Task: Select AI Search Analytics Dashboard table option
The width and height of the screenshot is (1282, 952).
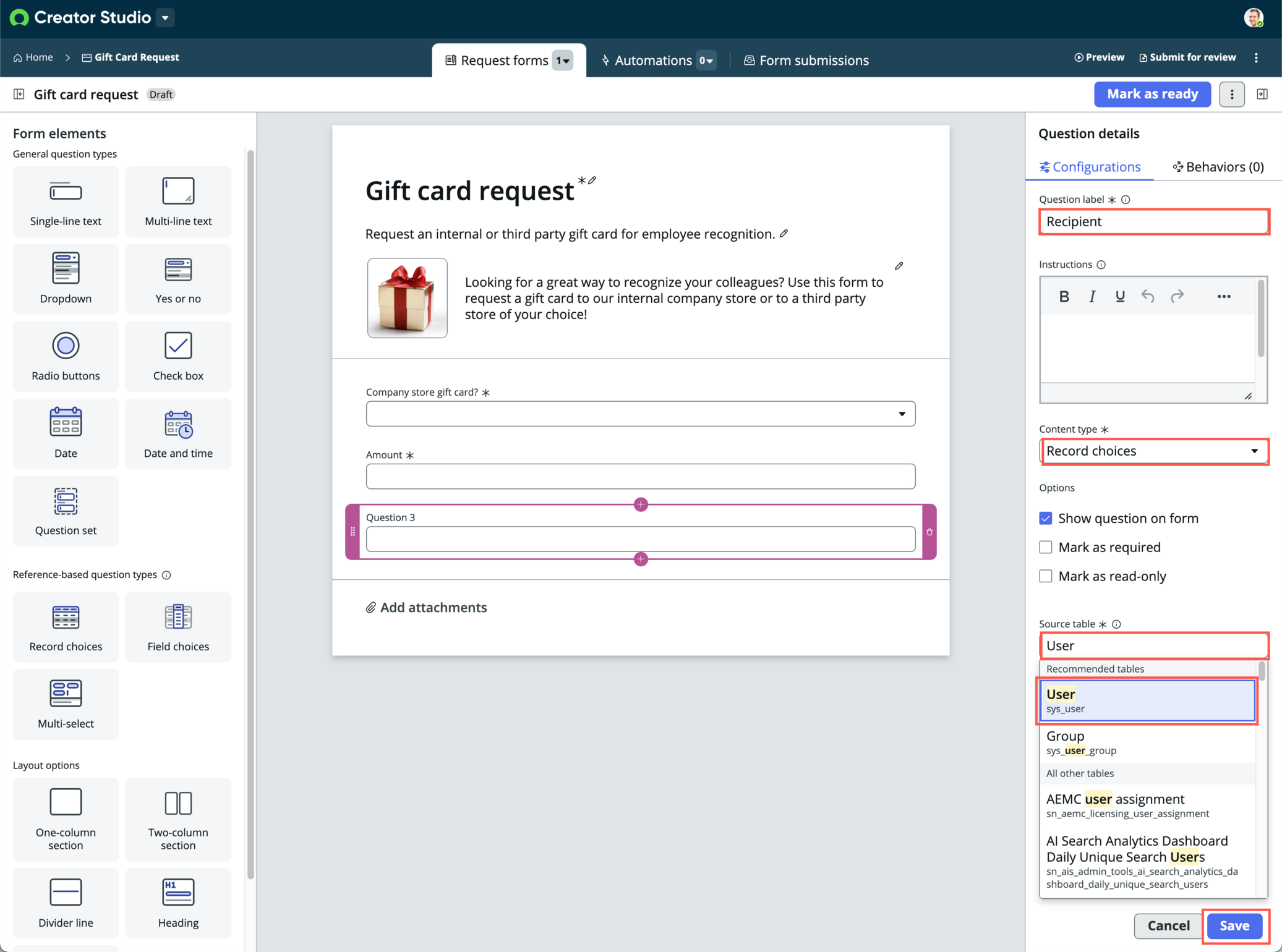Action: [1148, 862]
